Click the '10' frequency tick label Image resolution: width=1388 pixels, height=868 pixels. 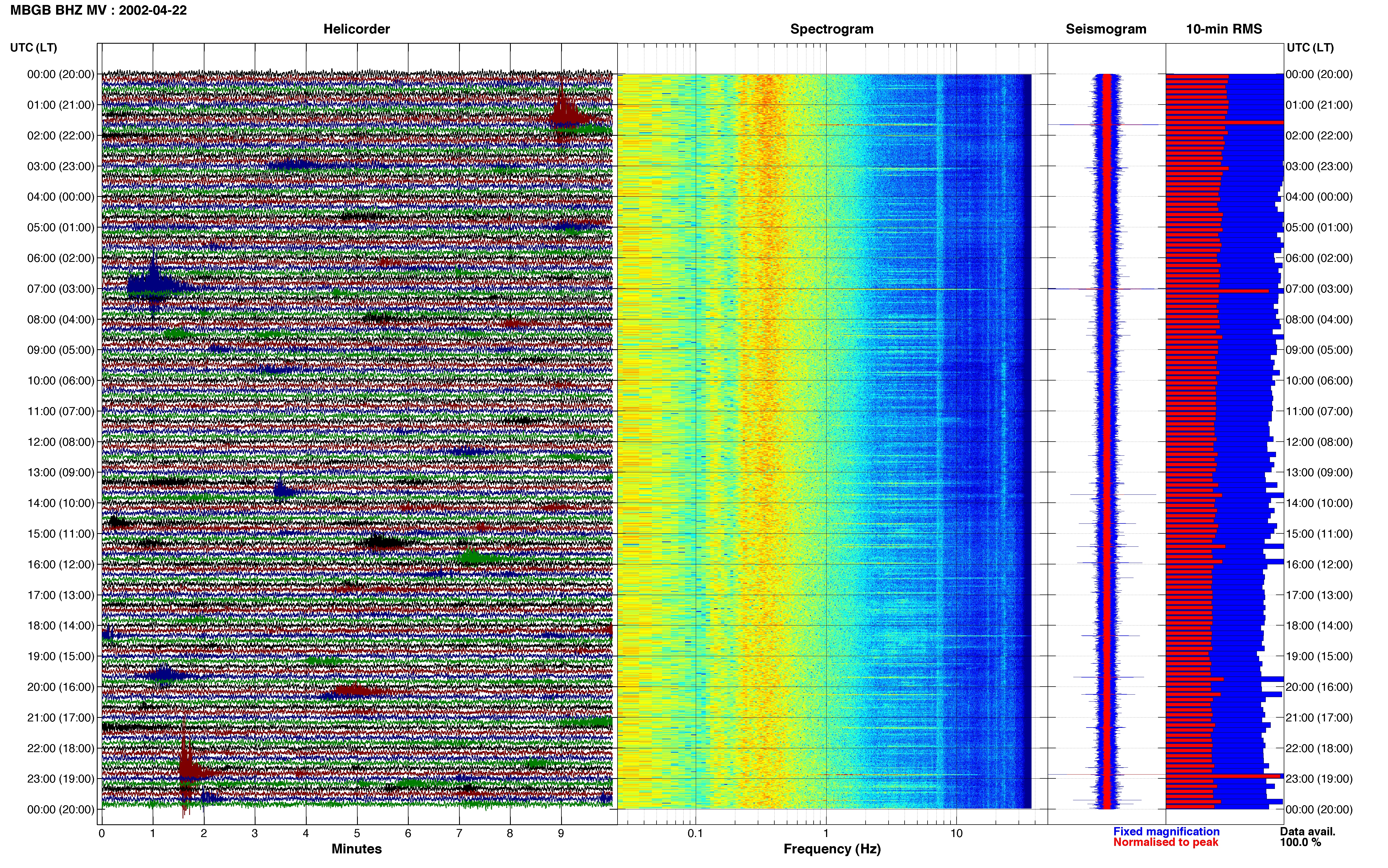pos(956,833)
